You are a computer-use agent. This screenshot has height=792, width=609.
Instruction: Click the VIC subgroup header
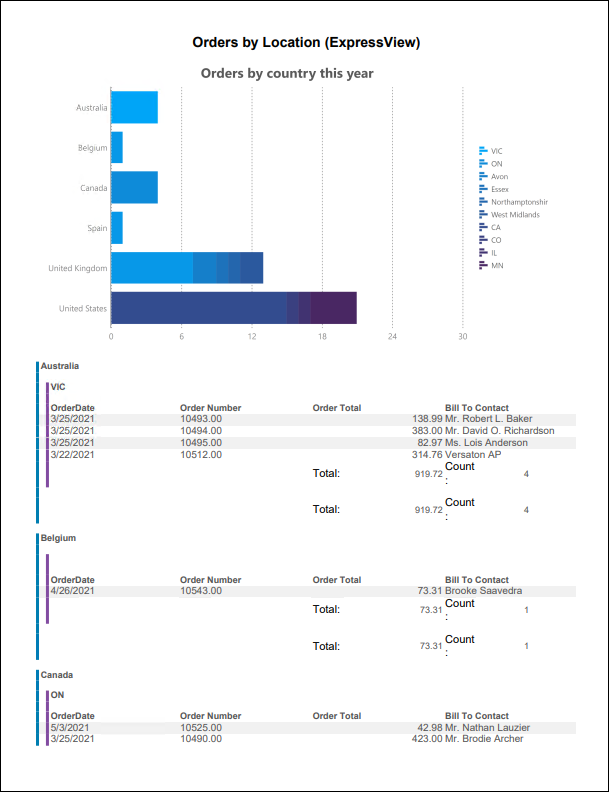click(58, 387)
